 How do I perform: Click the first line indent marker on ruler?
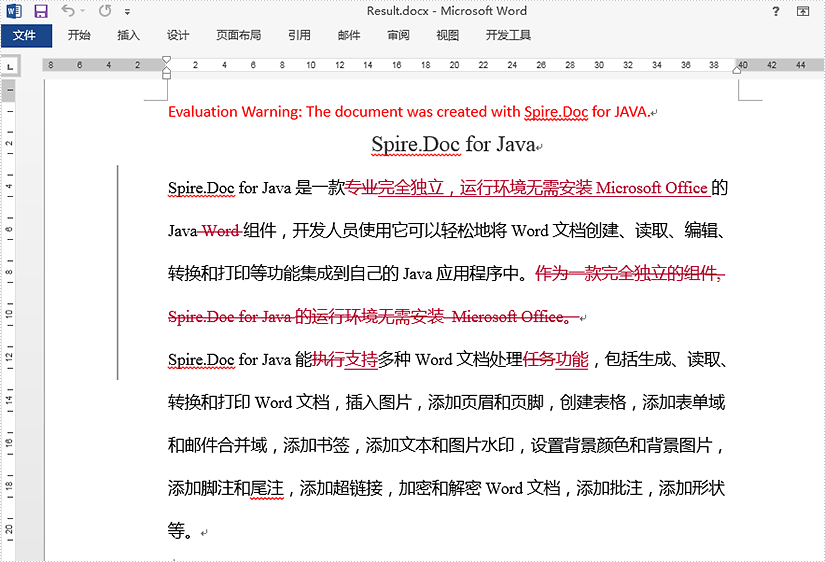(x=166, y=60)
